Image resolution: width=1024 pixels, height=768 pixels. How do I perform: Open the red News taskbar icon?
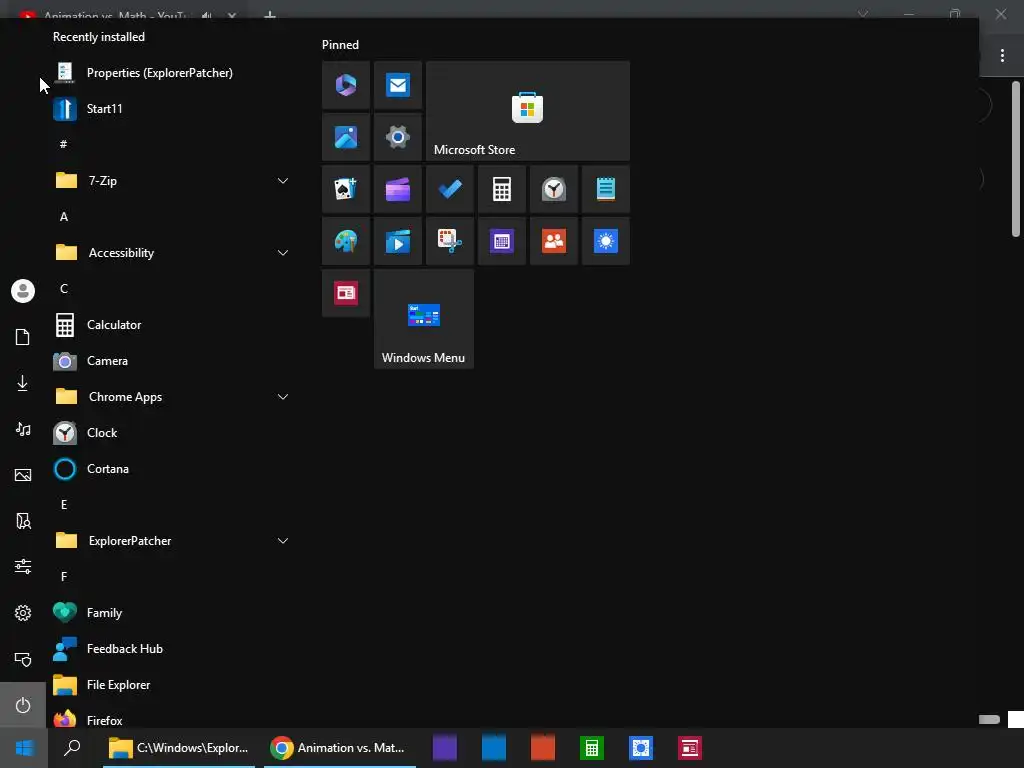pos(690,748)
